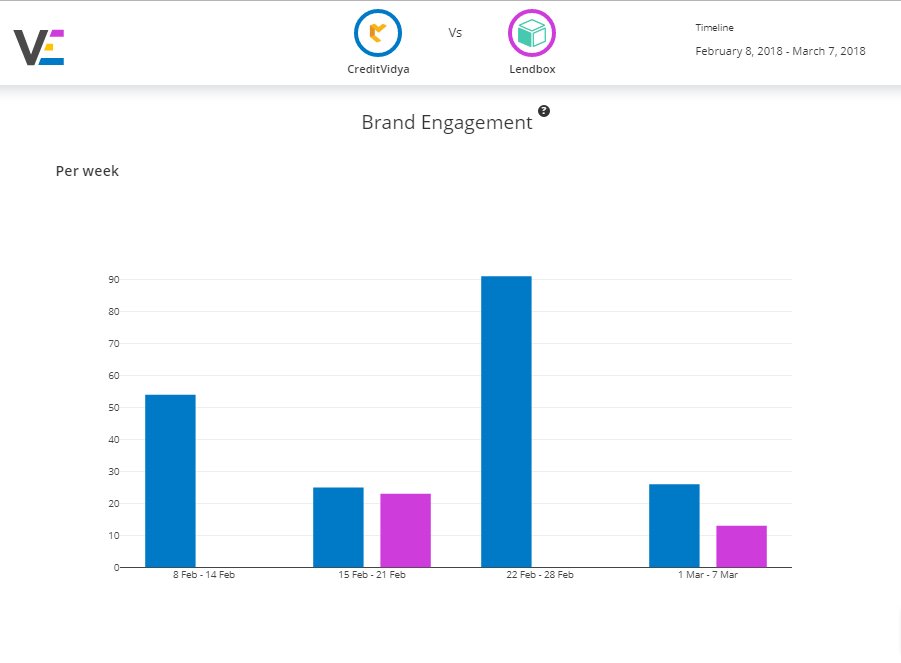Open the February 8 - March 7 date range selector
Viewport: 901px width, 663px height.
click(x=780, y=51)
